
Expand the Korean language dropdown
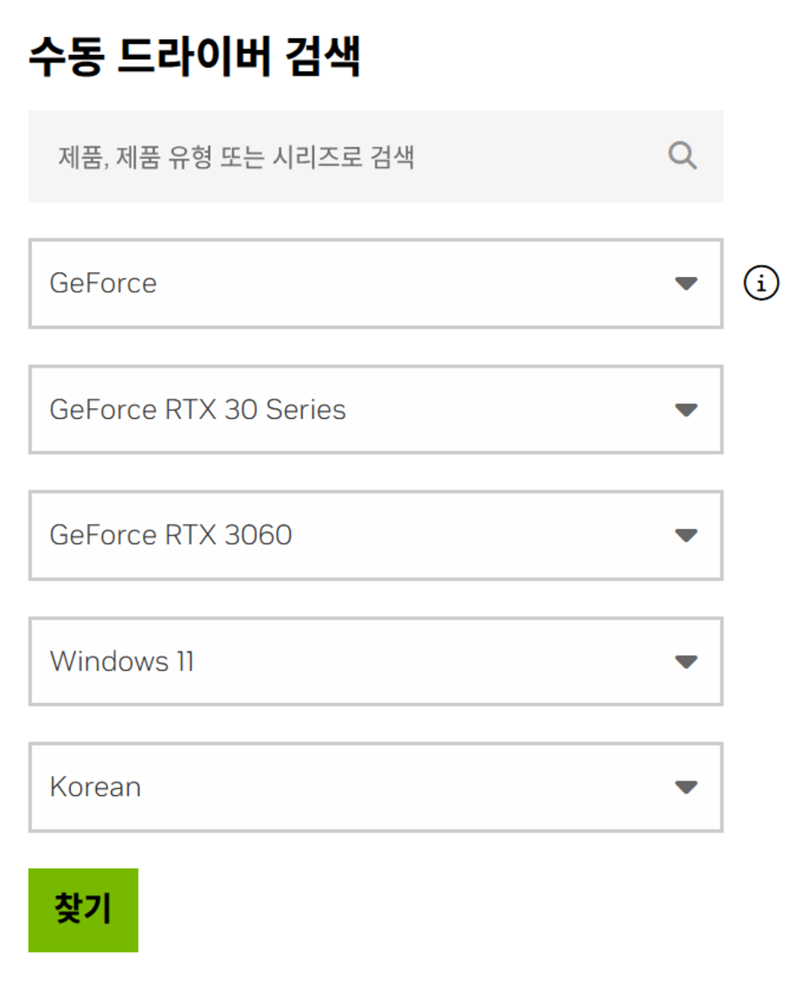375,788
